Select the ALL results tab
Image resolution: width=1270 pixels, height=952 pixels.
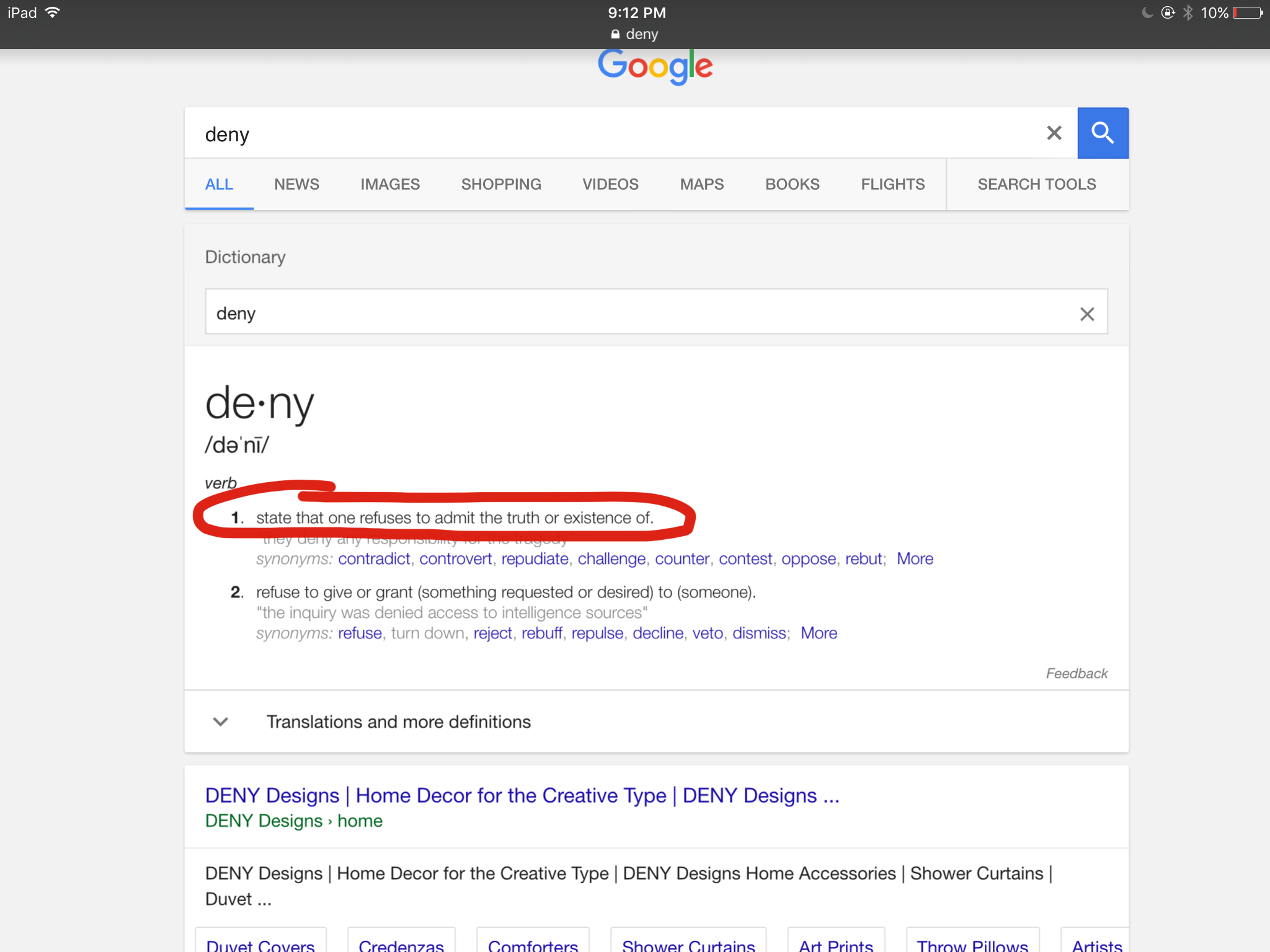click(219, 184)
